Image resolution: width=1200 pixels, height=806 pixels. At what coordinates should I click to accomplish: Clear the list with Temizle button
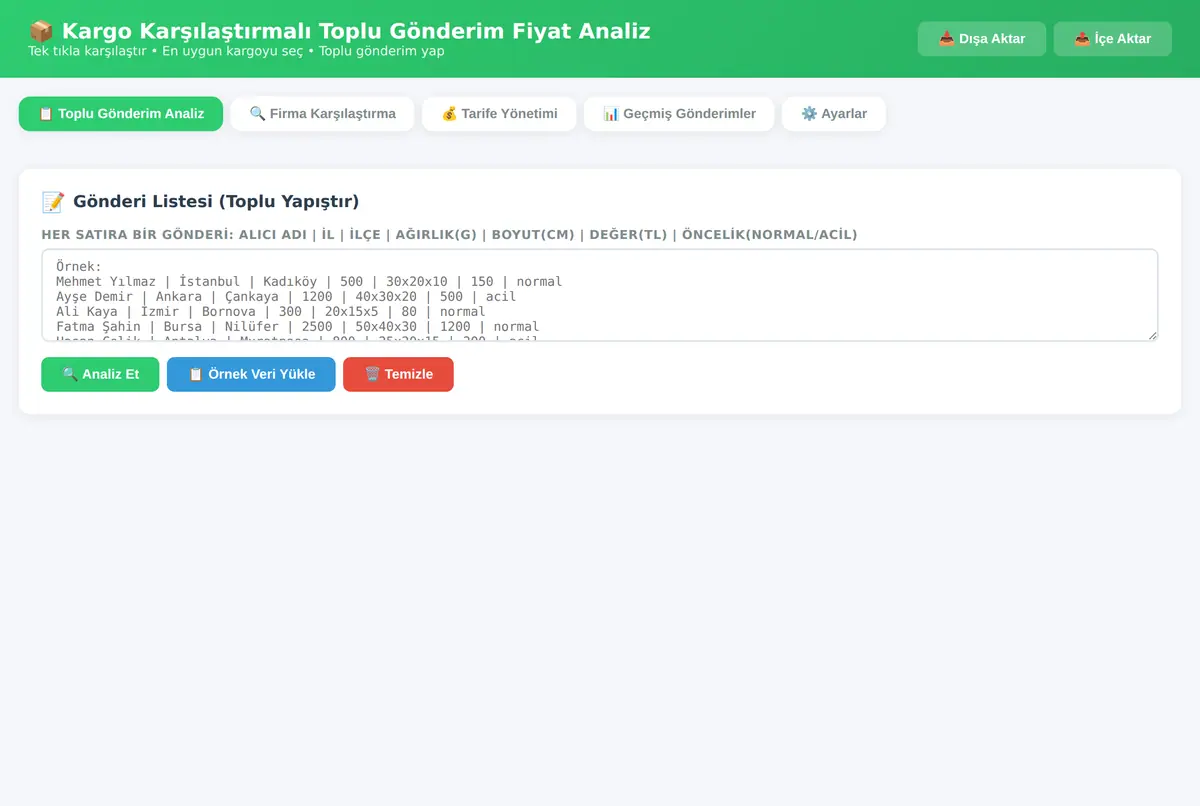(398, 374)
